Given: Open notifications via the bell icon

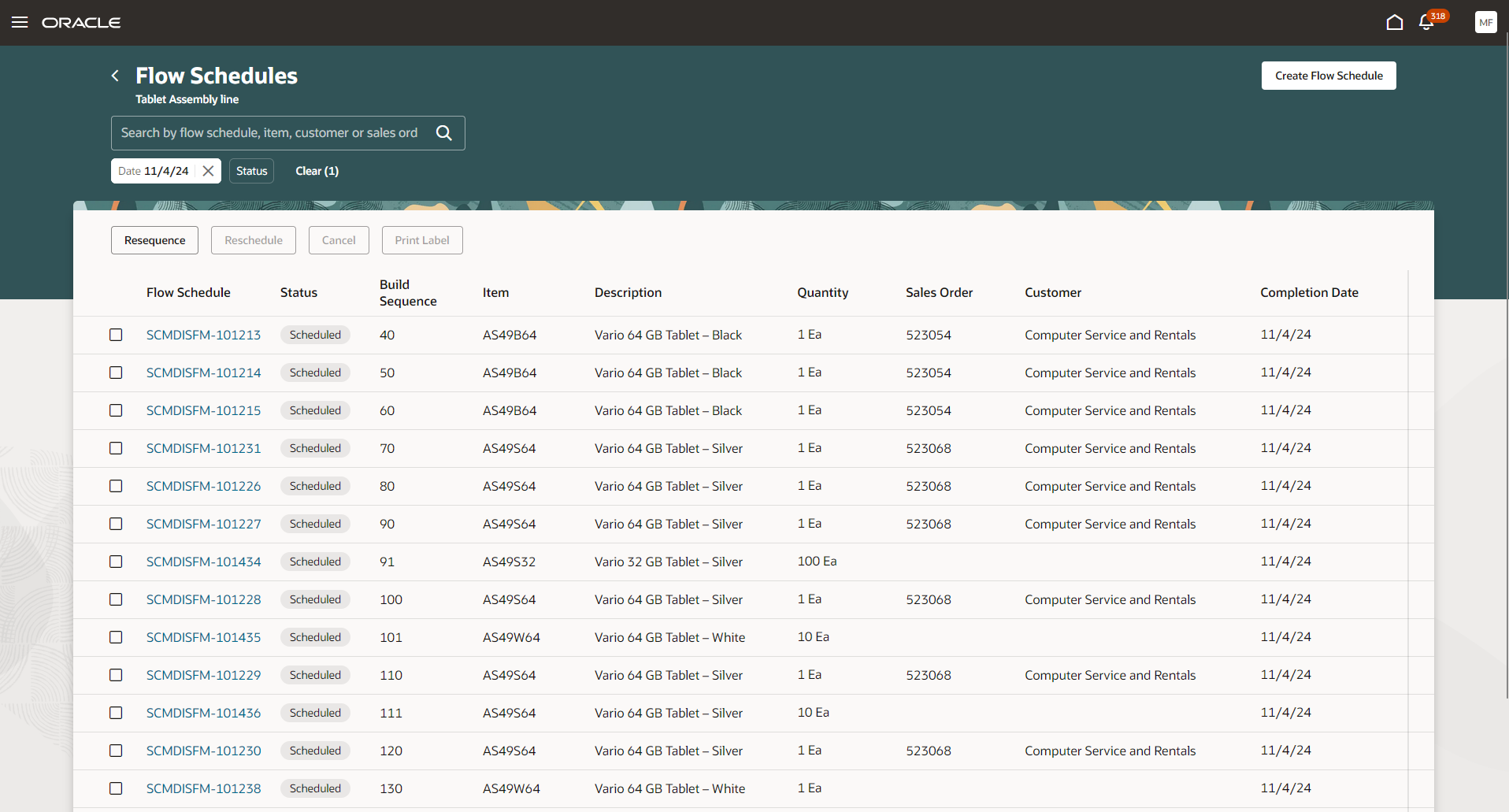Looking at the screenshot, I should pos(1426,22).
